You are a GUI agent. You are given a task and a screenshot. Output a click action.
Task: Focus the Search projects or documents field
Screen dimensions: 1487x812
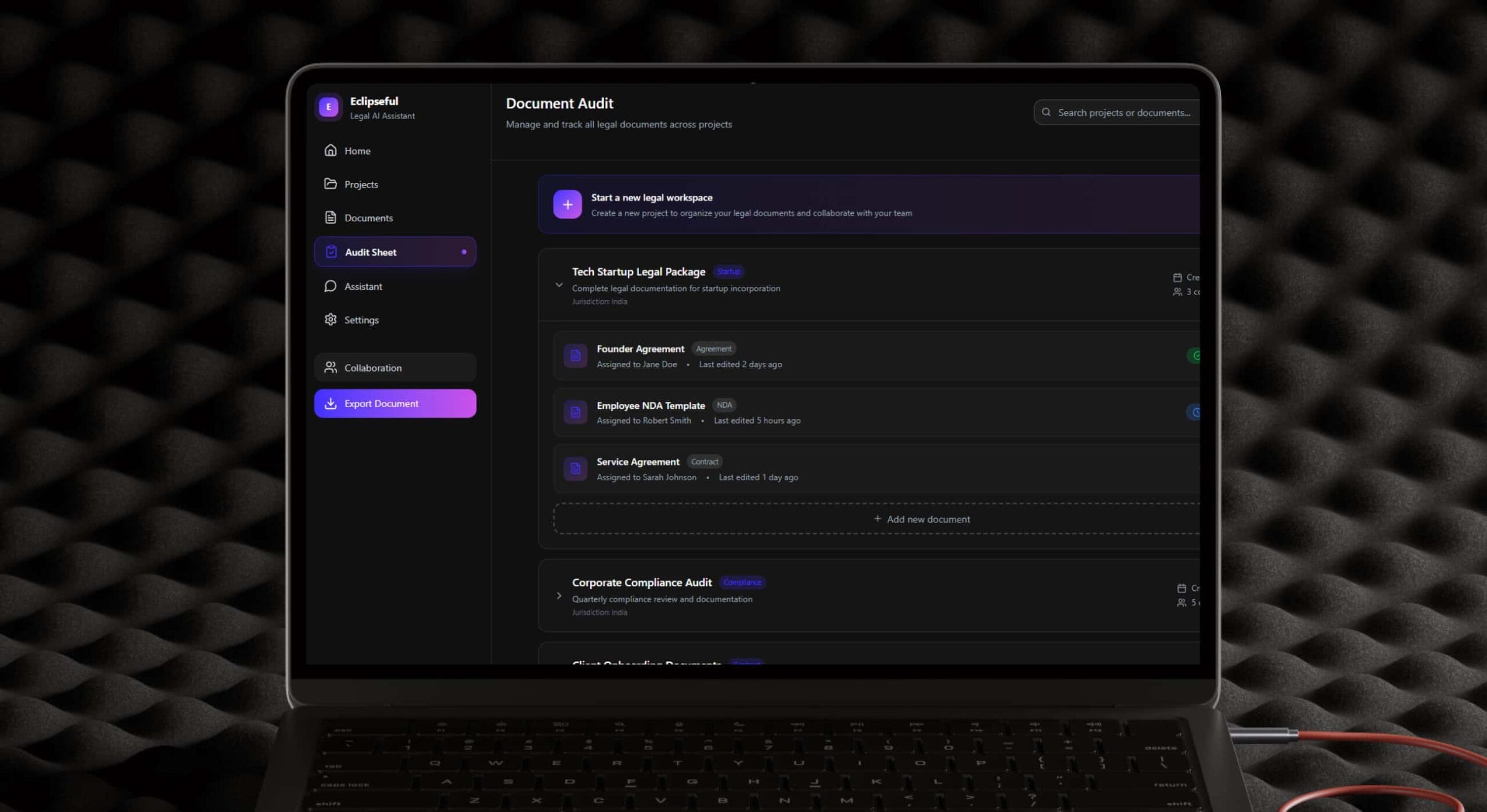1123,113
